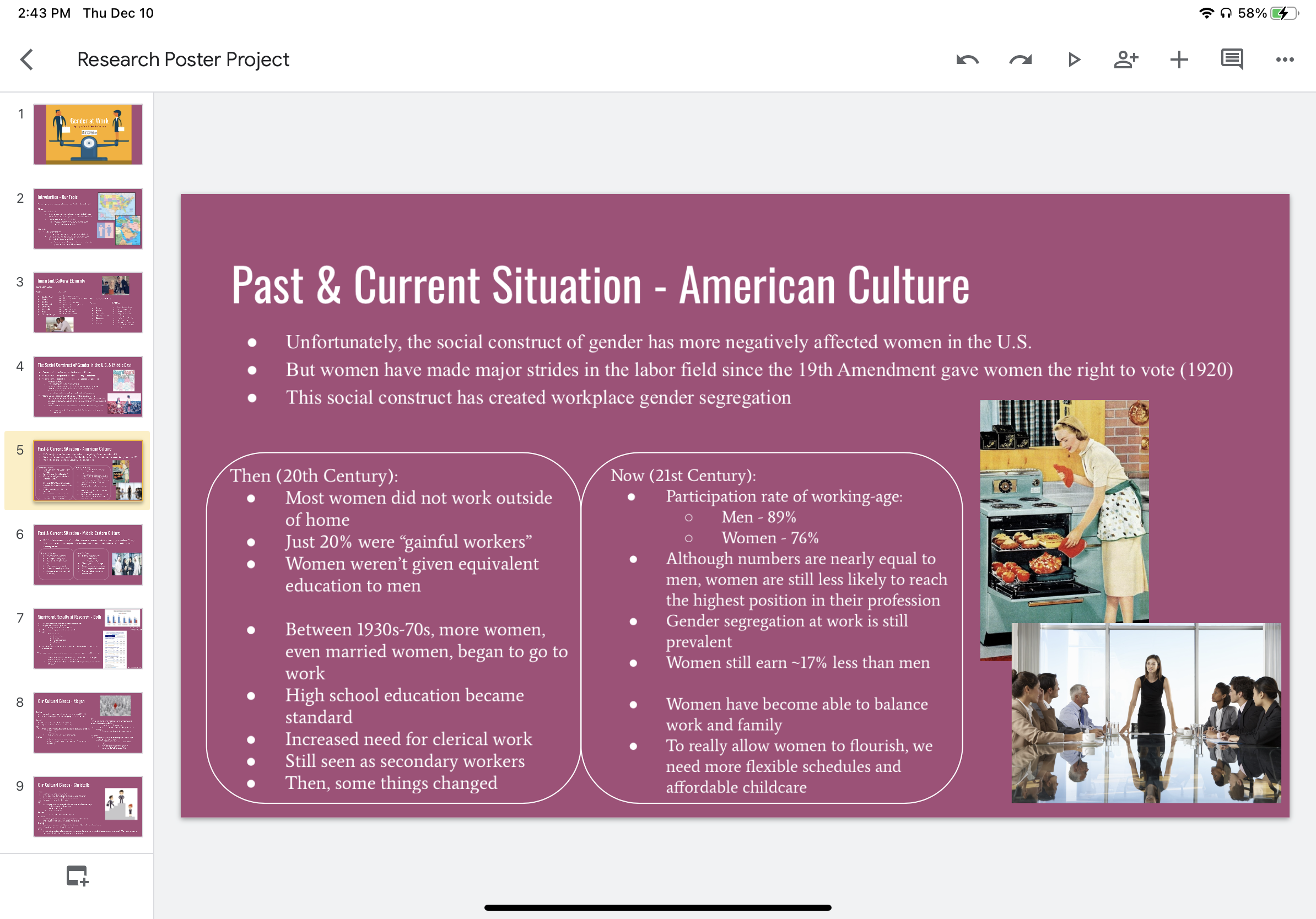The image size is (1316, 919).
Task: Tap 'Participation rate of working-age' bullet
Action: pos(784,497)
